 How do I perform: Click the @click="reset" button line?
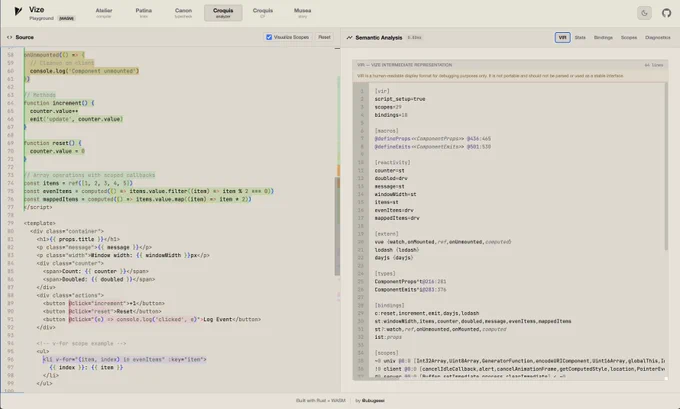(102, 311)
